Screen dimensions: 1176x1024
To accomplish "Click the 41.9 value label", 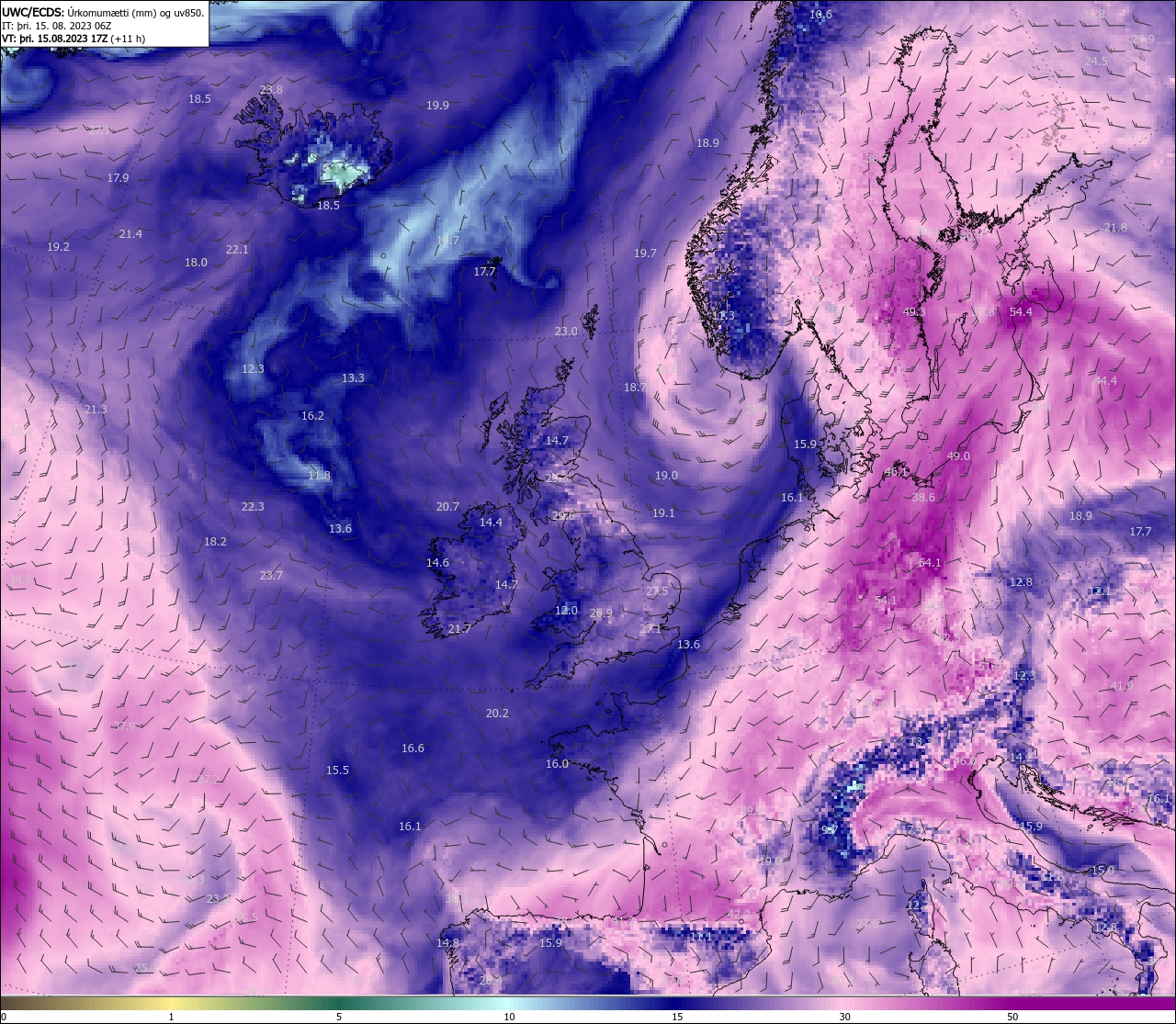I will [x=1121, y=686].
